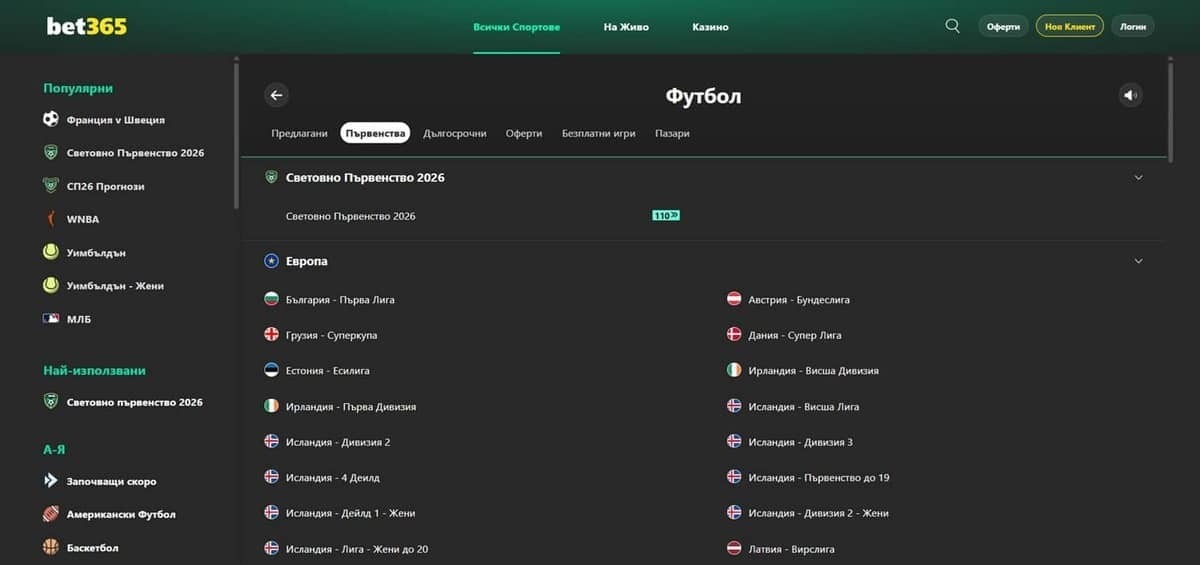Click the badge icon beside СП26 Прогнози
The width and height of the screenshot is (1200, 565).
[51, 186]
